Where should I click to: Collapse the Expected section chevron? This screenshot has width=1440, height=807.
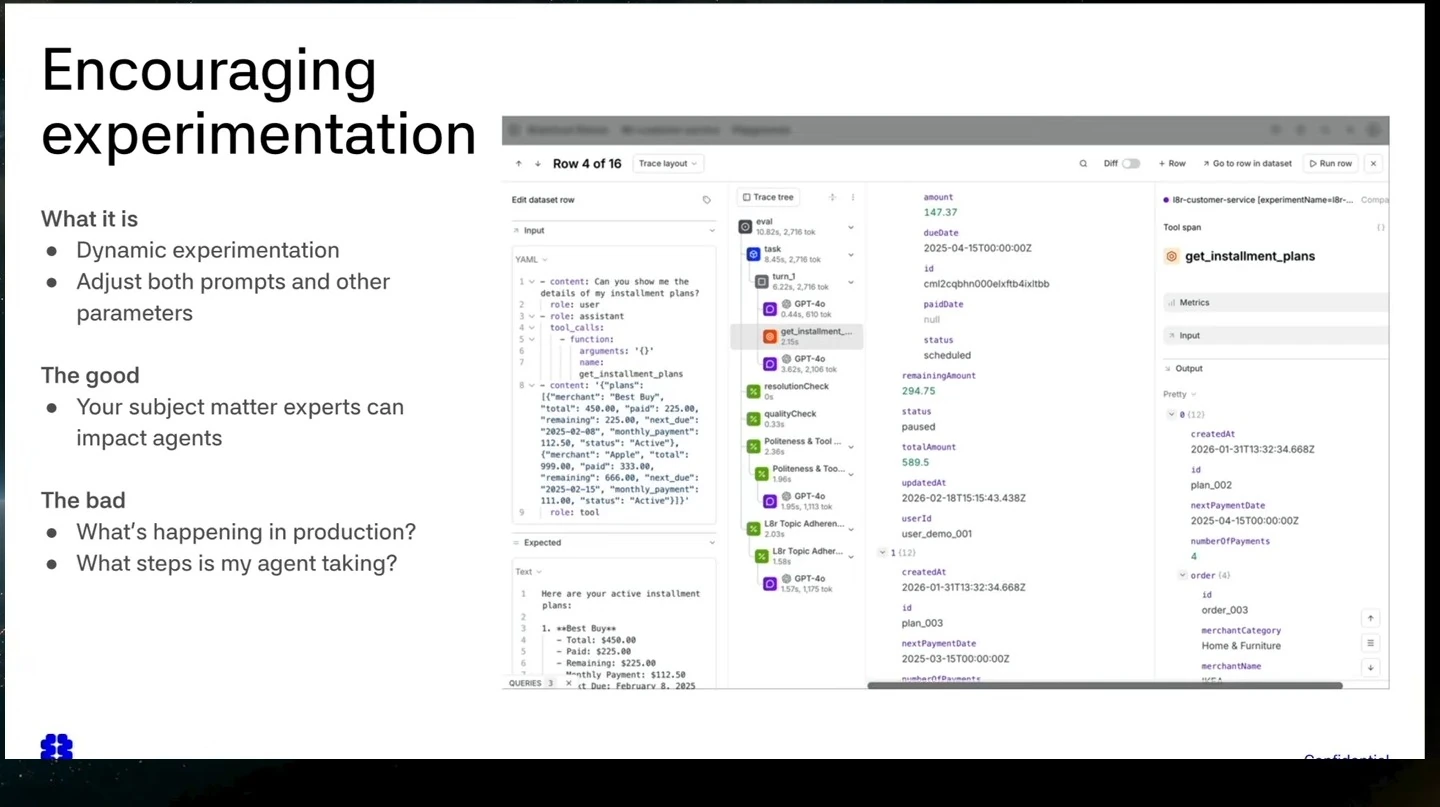tap(713, 543)
